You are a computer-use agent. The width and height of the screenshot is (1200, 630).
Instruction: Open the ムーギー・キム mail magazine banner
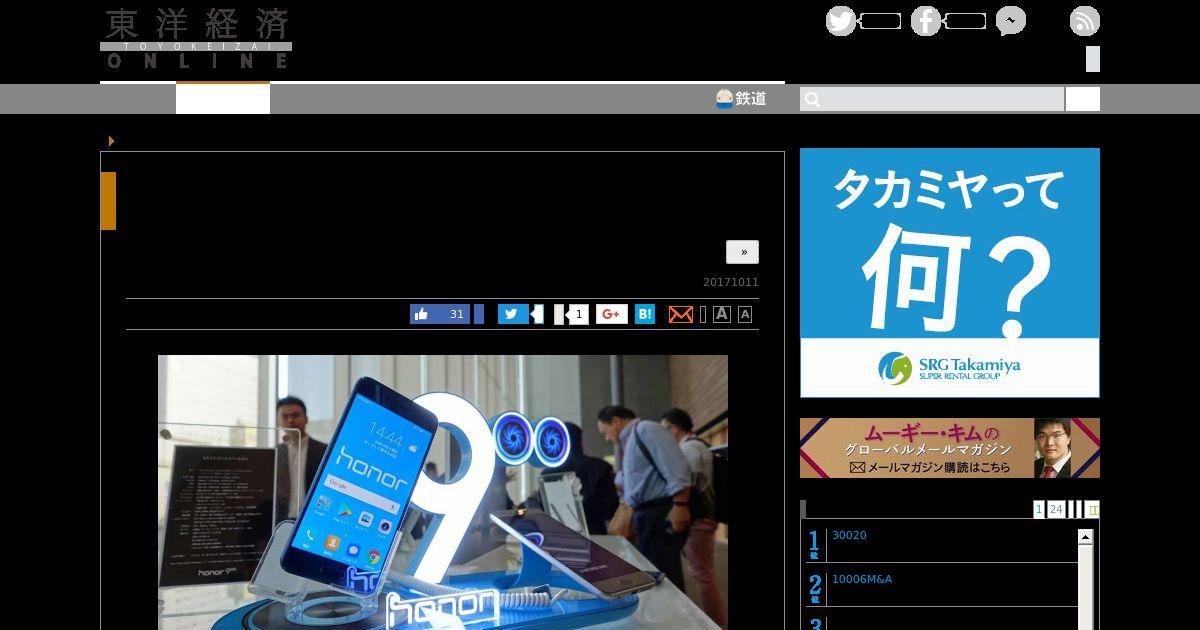(x=950, y=448)
